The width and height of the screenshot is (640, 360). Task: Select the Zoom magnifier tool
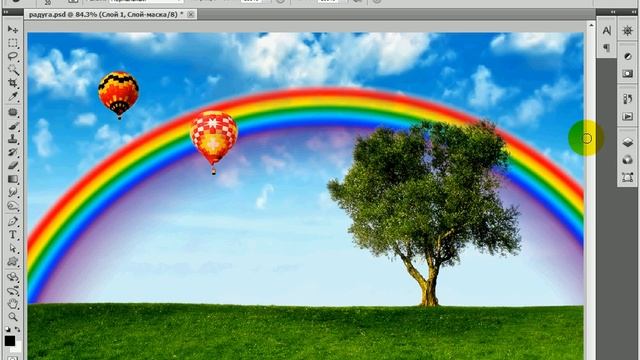tap(13, 317)
